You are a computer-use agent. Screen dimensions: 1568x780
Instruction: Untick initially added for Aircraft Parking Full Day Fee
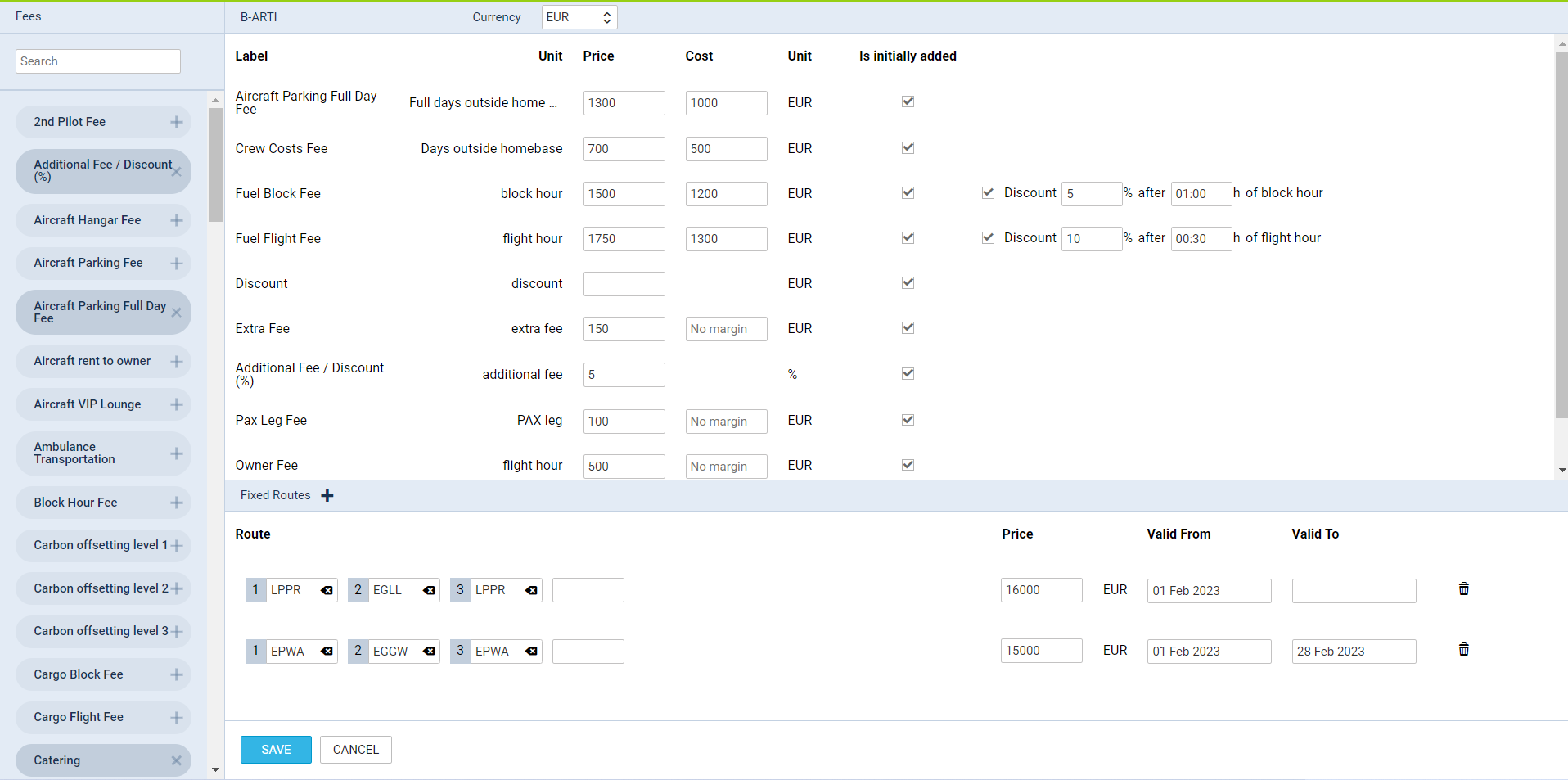[x=908, y=101]
